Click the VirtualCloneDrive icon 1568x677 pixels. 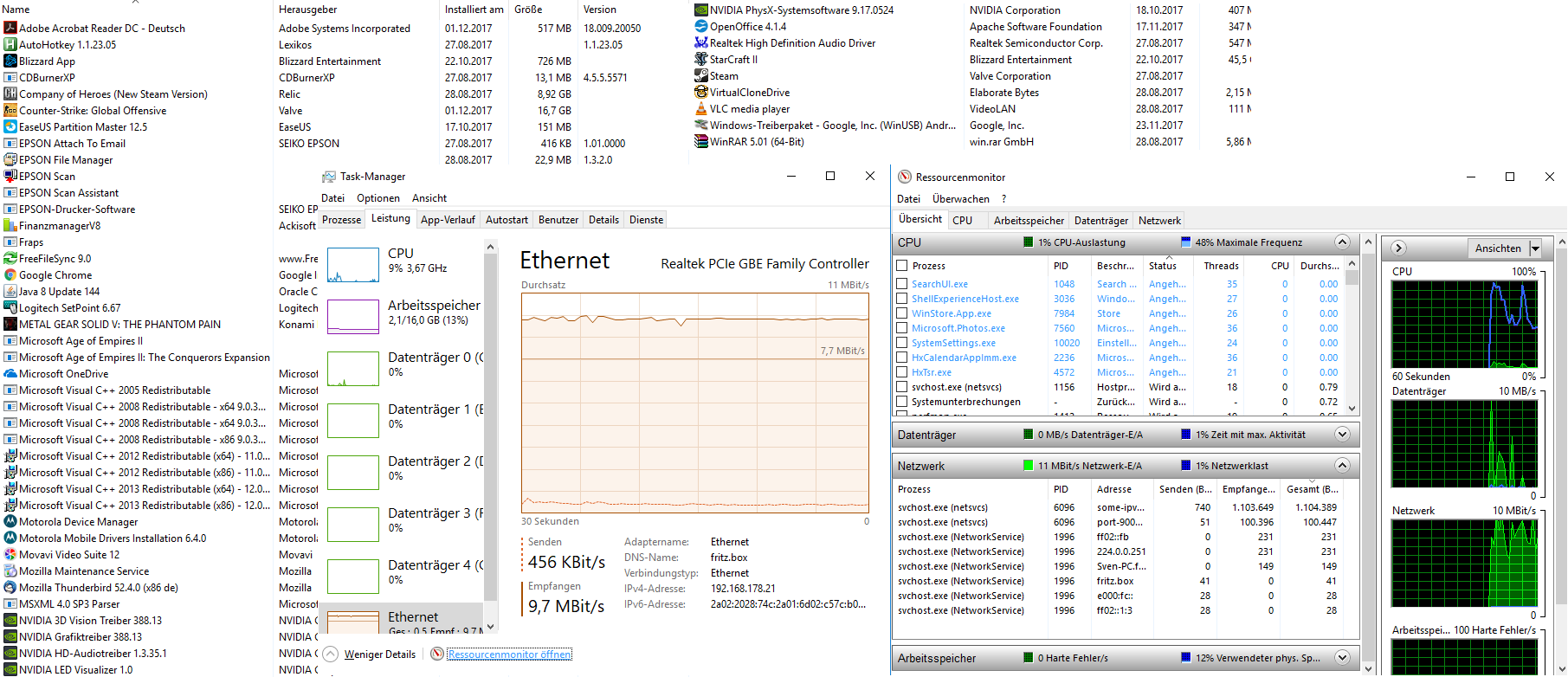pos(701,93)
